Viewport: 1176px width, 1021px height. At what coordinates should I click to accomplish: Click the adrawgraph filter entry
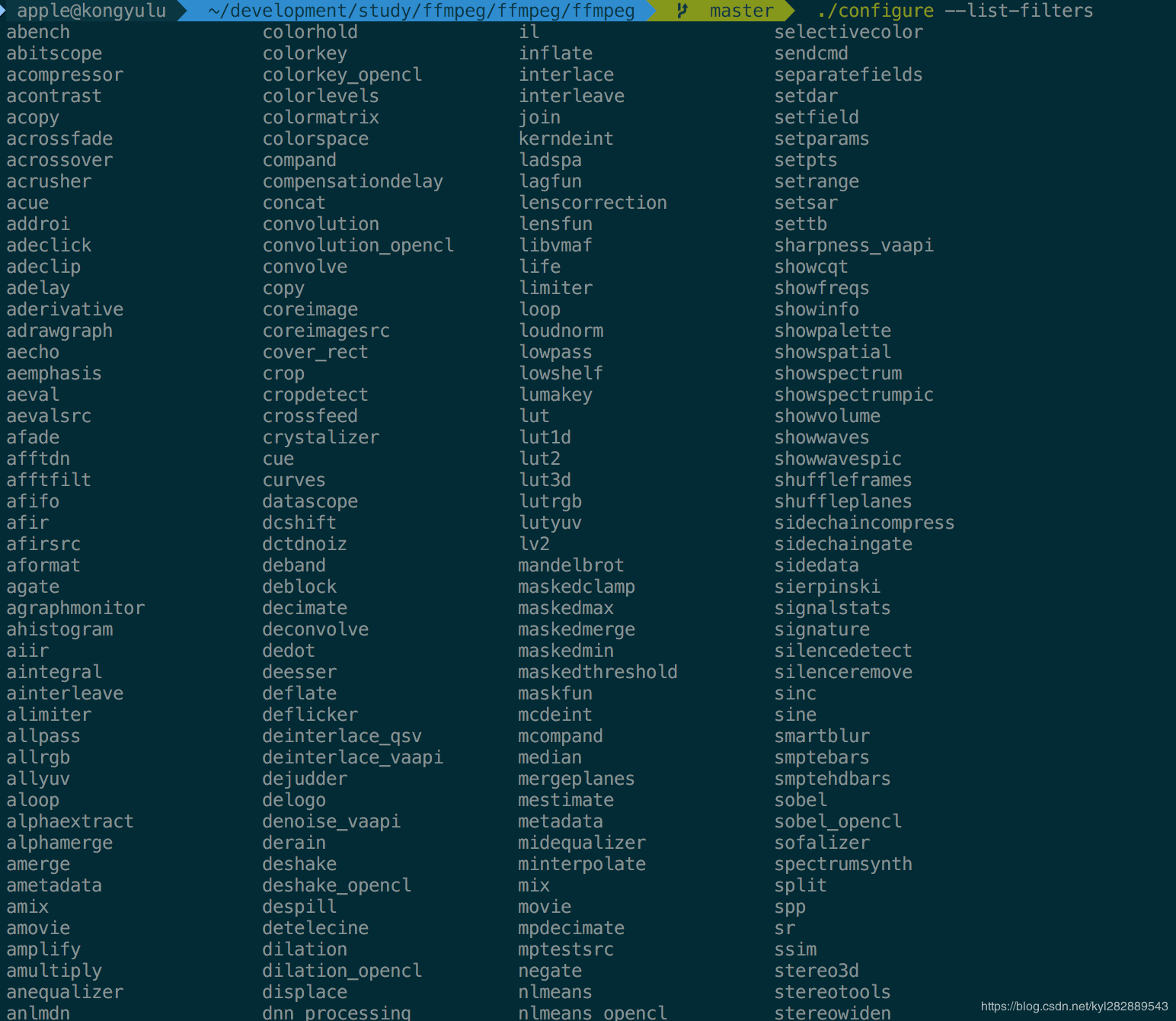(x=59, y=331)
